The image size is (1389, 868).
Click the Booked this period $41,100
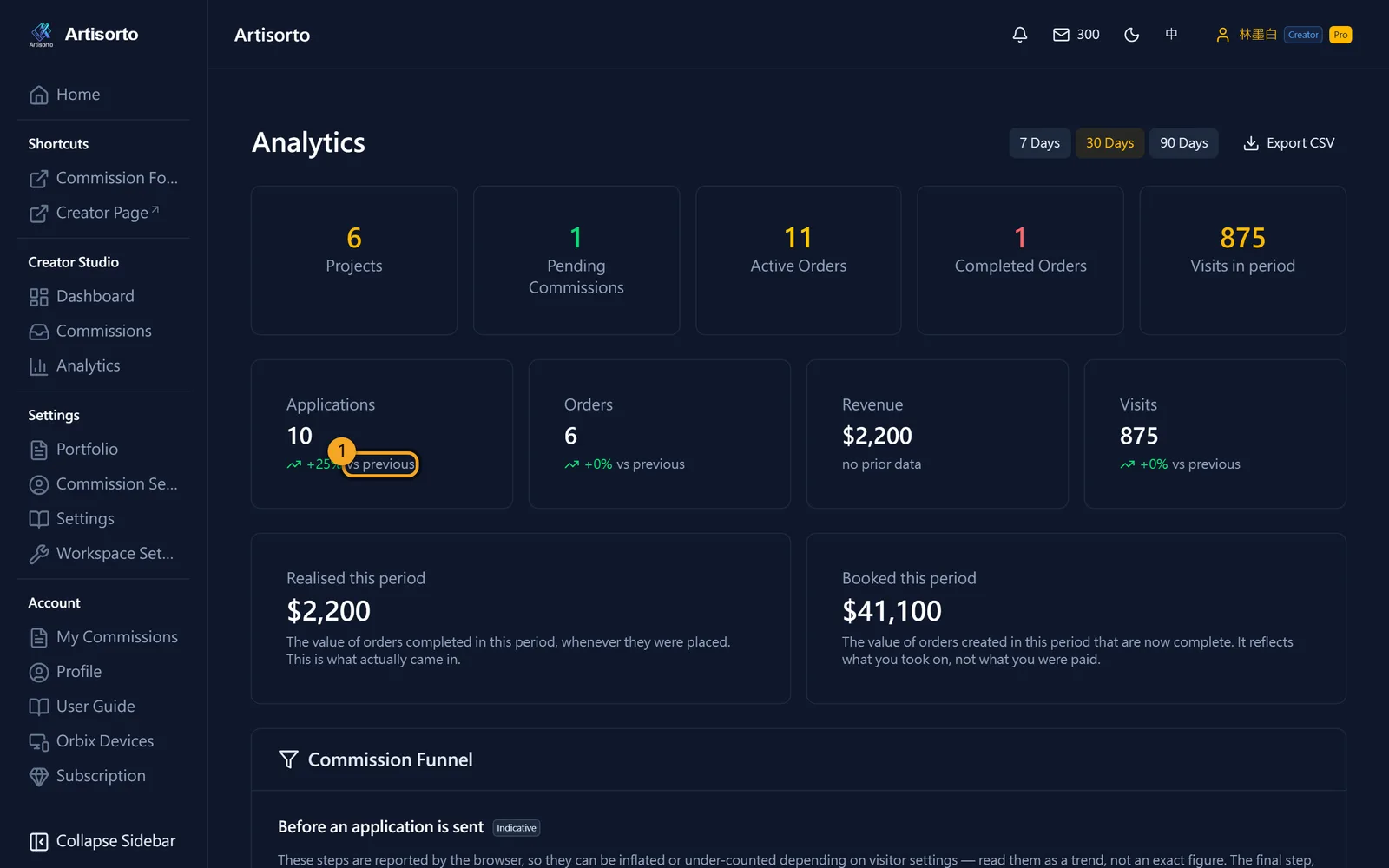tap(892, 611)
